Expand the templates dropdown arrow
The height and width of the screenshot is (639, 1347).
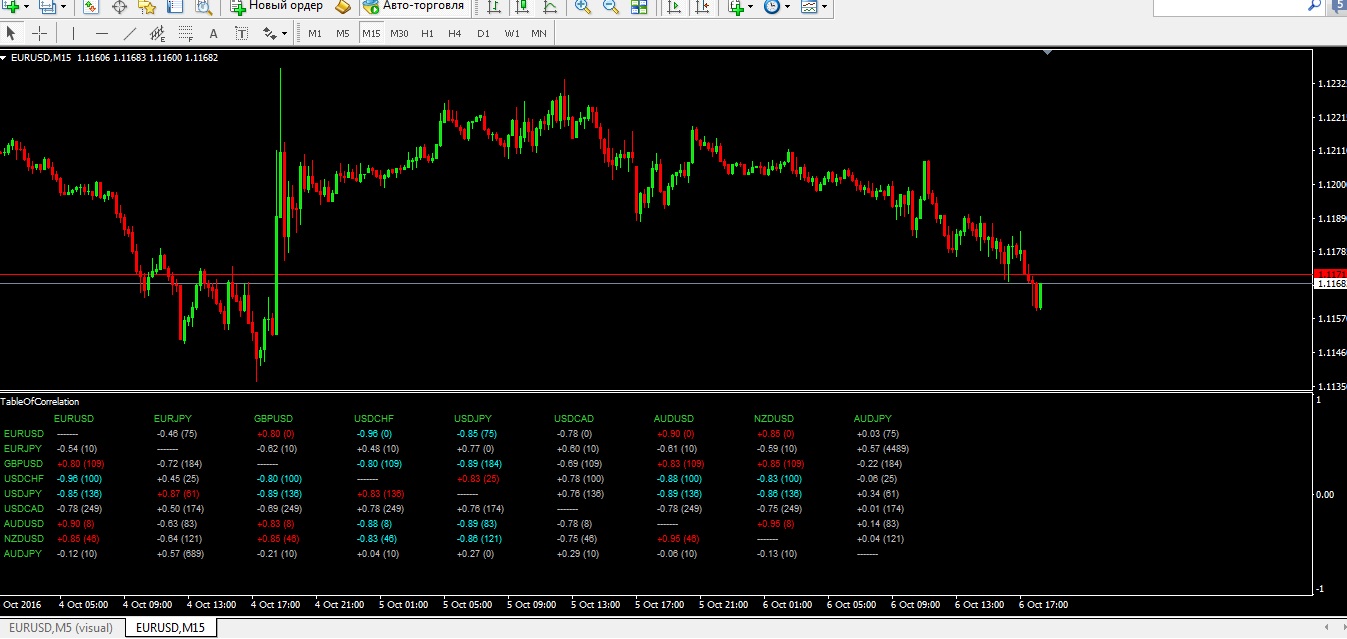click(x=824, y=7)
